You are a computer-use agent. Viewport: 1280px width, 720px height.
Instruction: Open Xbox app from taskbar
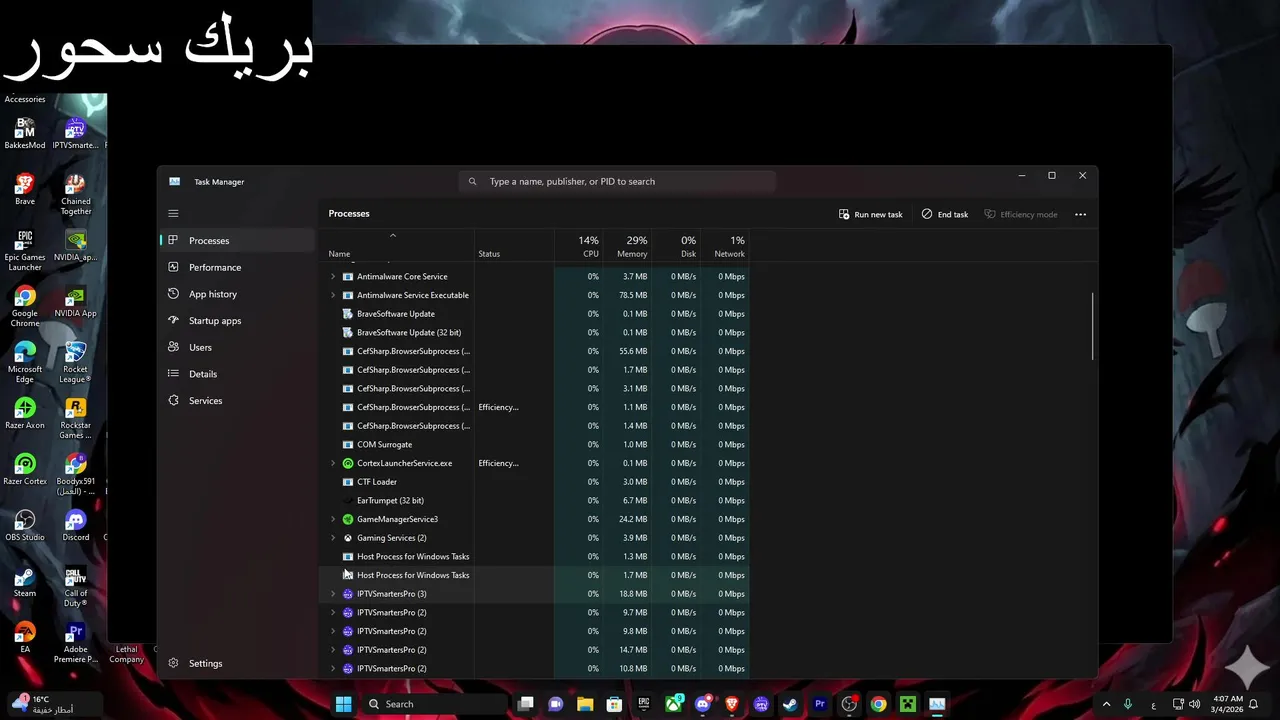tap(674, 704)
